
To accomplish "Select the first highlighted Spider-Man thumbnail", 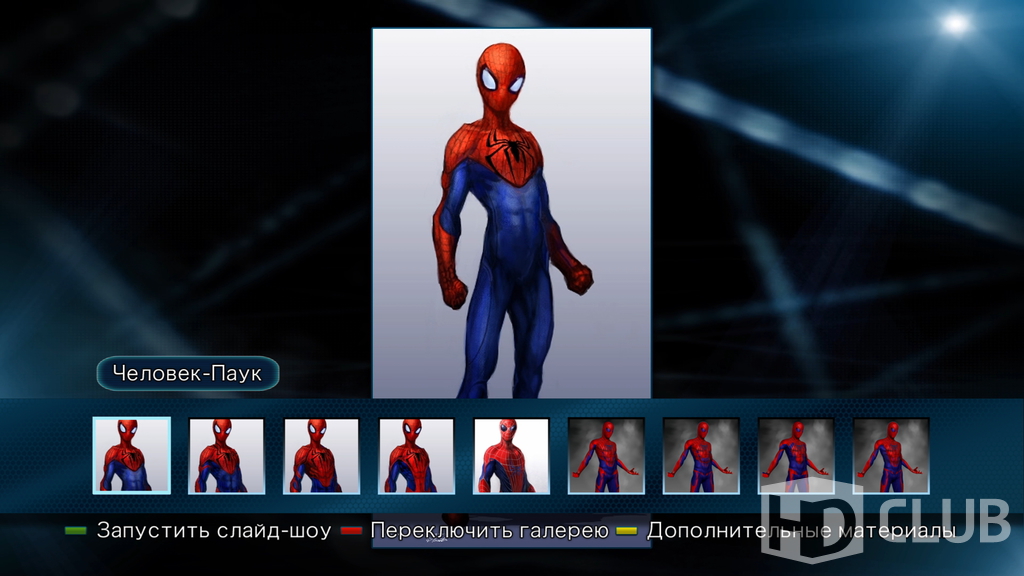I will 132,455.
